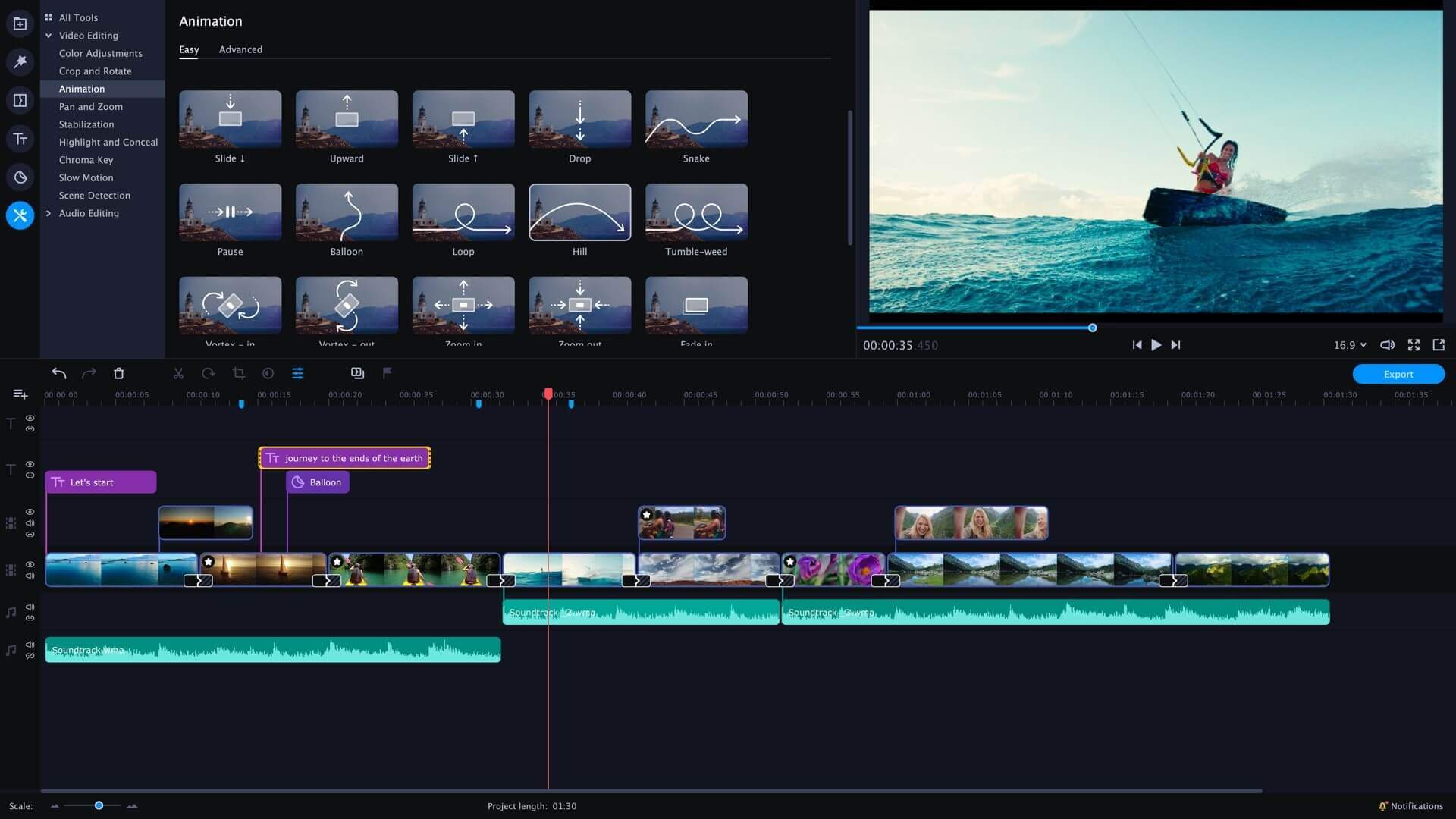Toggle visibility of 'Let's start' text layer

pyautogui.click(x=29, y=465)
